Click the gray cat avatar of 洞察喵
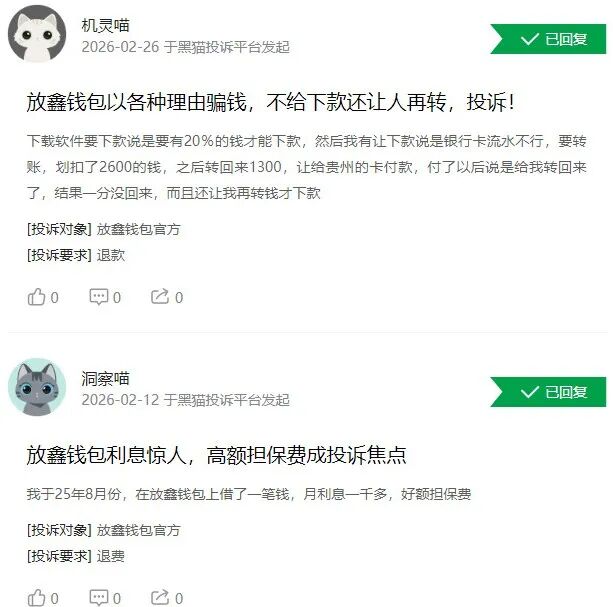 pos(37,387)
